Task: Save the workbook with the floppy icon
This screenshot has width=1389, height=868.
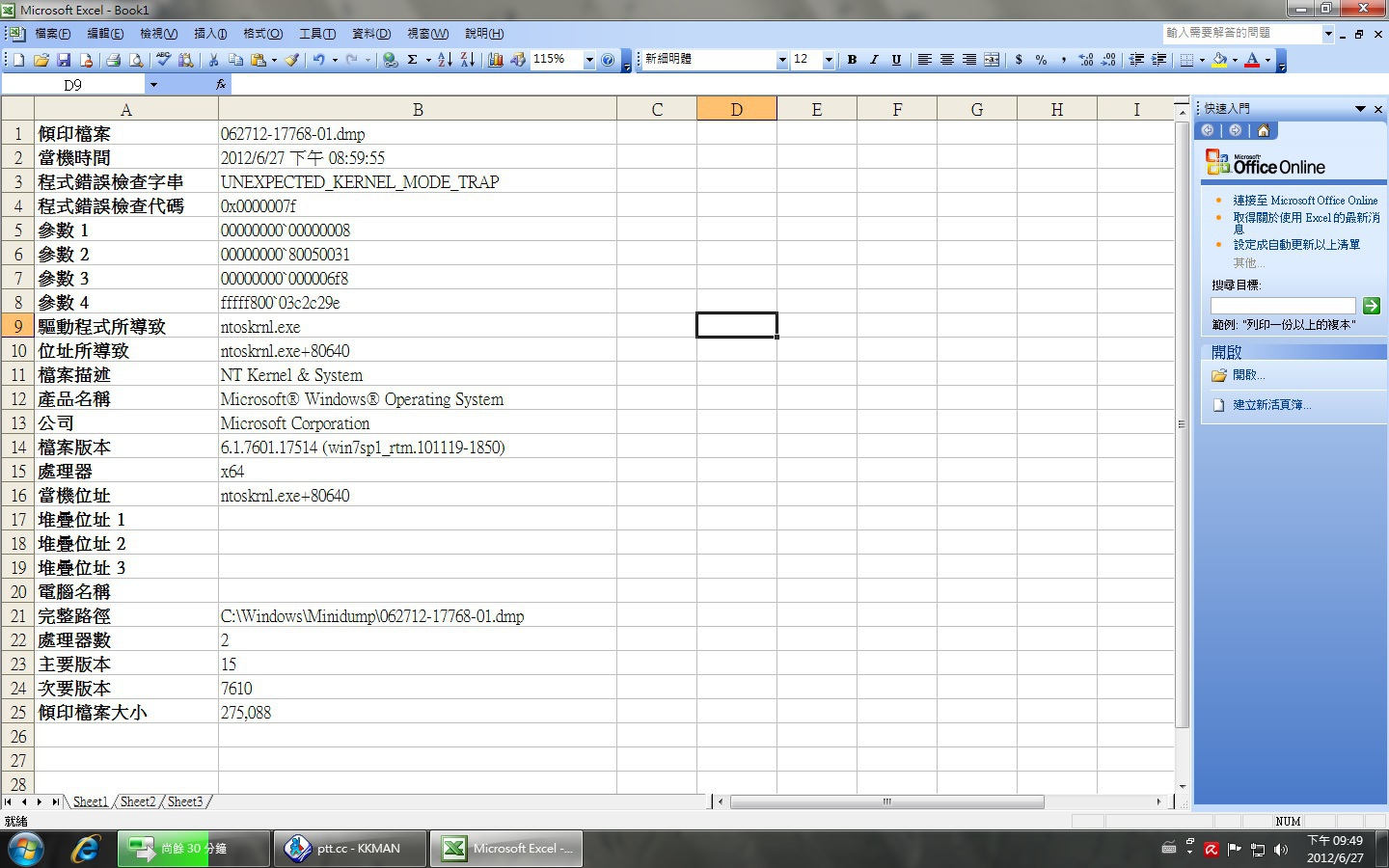Action: point(64,60)
